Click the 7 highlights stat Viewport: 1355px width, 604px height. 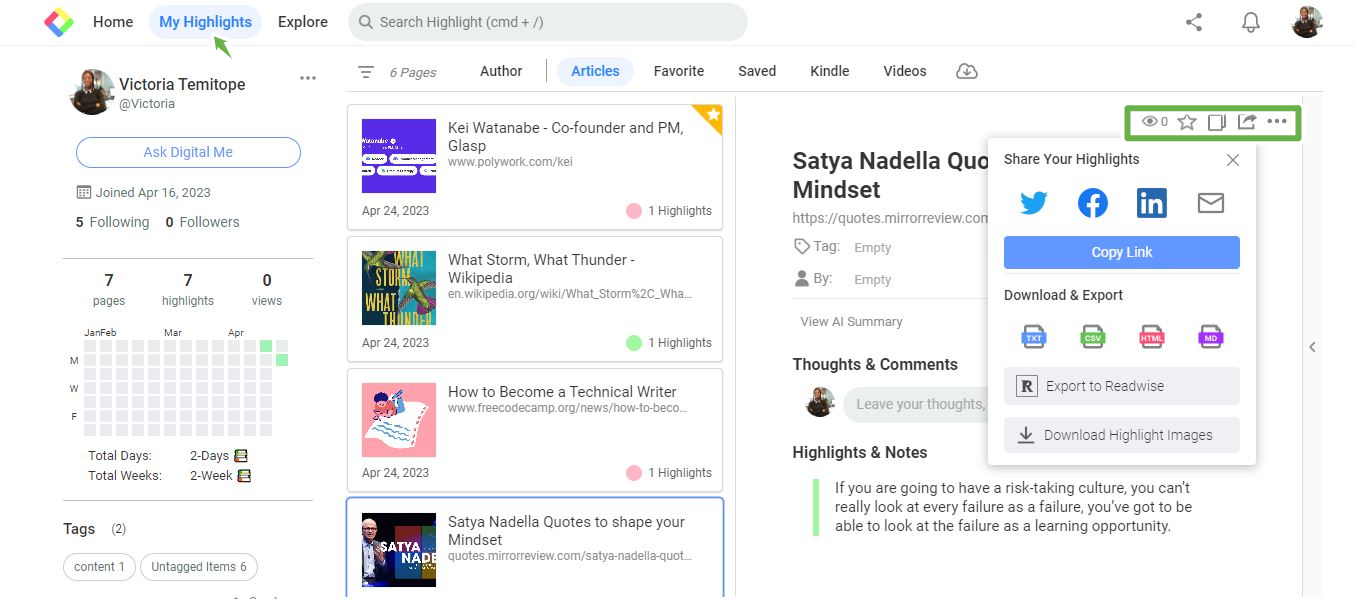pos(188,289)
